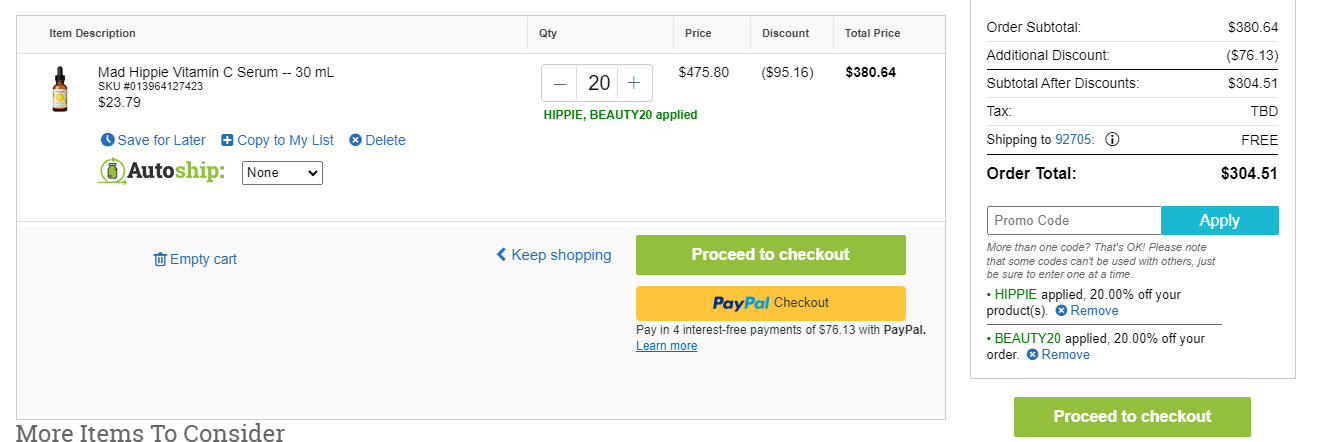This screenshot has height=442, width=1331.
Task: Click the Proceed to checkout button under the order summary
Action: pyautogui.click(x=1132, y=417)
